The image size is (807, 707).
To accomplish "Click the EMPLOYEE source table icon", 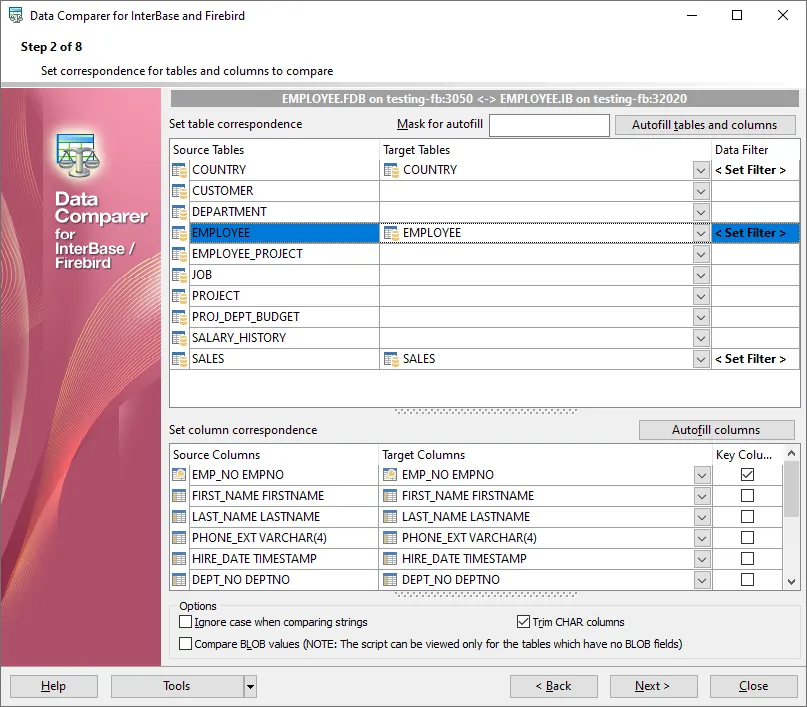I will pyautogui.click(x=180, y=233).
